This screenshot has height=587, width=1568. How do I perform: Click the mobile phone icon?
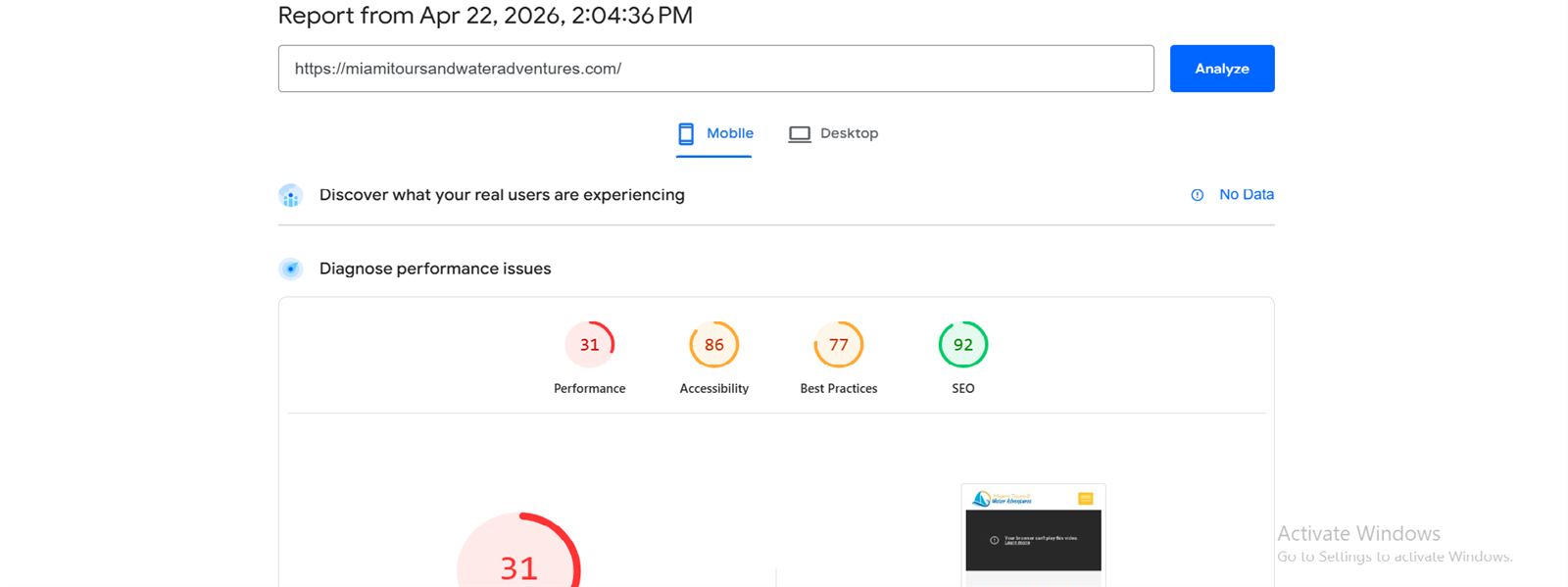tap(686, 133)
